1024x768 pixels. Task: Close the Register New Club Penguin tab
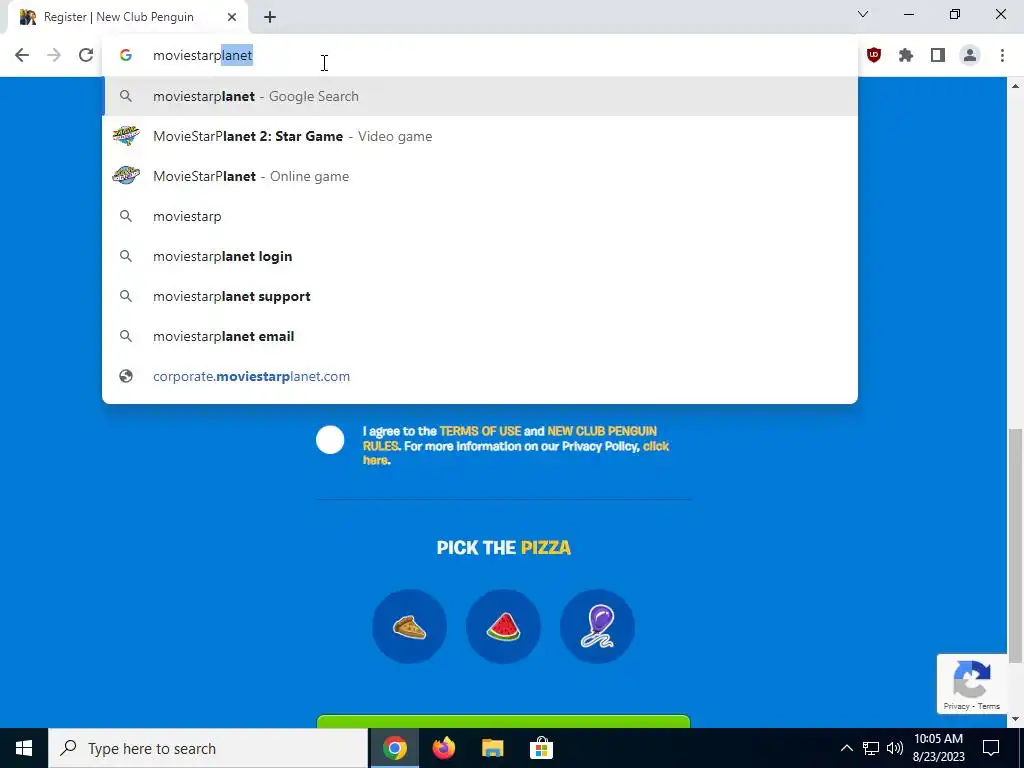click(x=232, y=17)
